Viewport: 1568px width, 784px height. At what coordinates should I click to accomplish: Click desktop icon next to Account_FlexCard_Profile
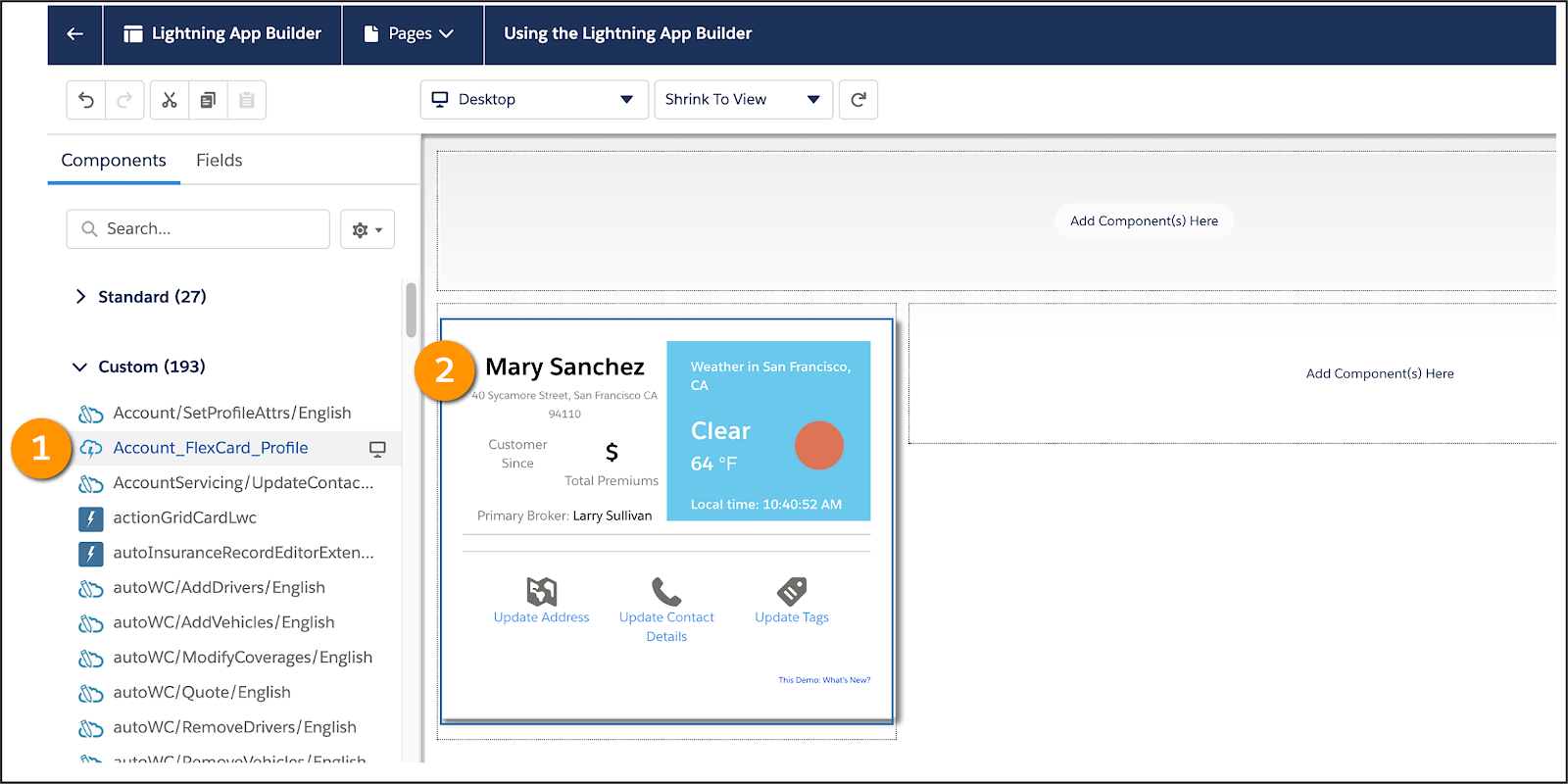tap(377, 449)
